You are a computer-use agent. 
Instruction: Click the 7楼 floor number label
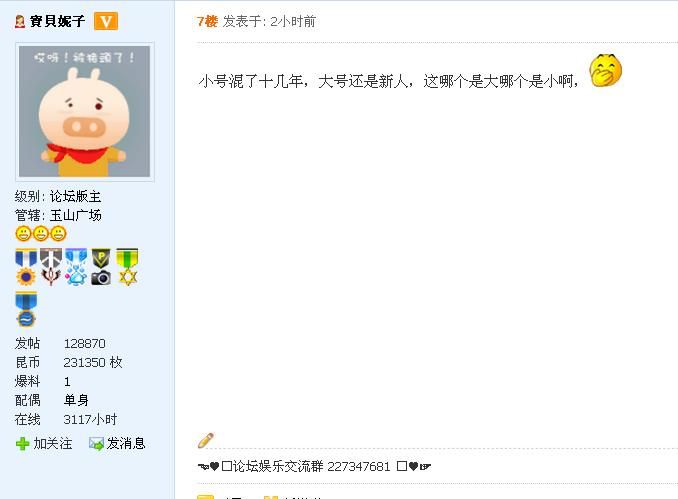[x=207, y=21]
